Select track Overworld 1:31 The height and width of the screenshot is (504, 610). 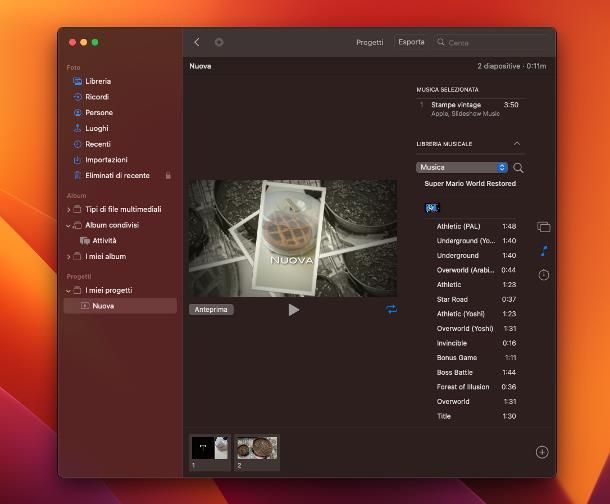coord(476,402)
